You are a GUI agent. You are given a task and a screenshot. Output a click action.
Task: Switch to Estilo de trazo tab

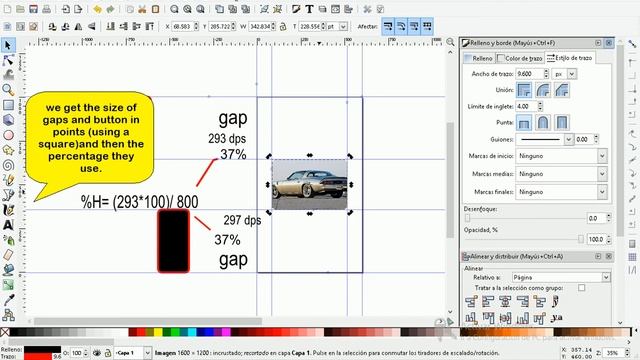[569, 58]
